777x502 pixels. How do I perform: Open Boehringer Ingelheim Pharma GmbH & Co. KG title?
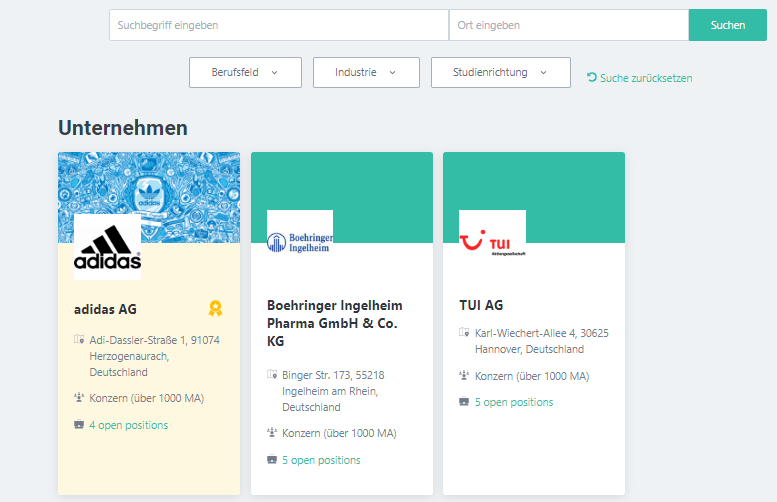click(x=334, y=323)
